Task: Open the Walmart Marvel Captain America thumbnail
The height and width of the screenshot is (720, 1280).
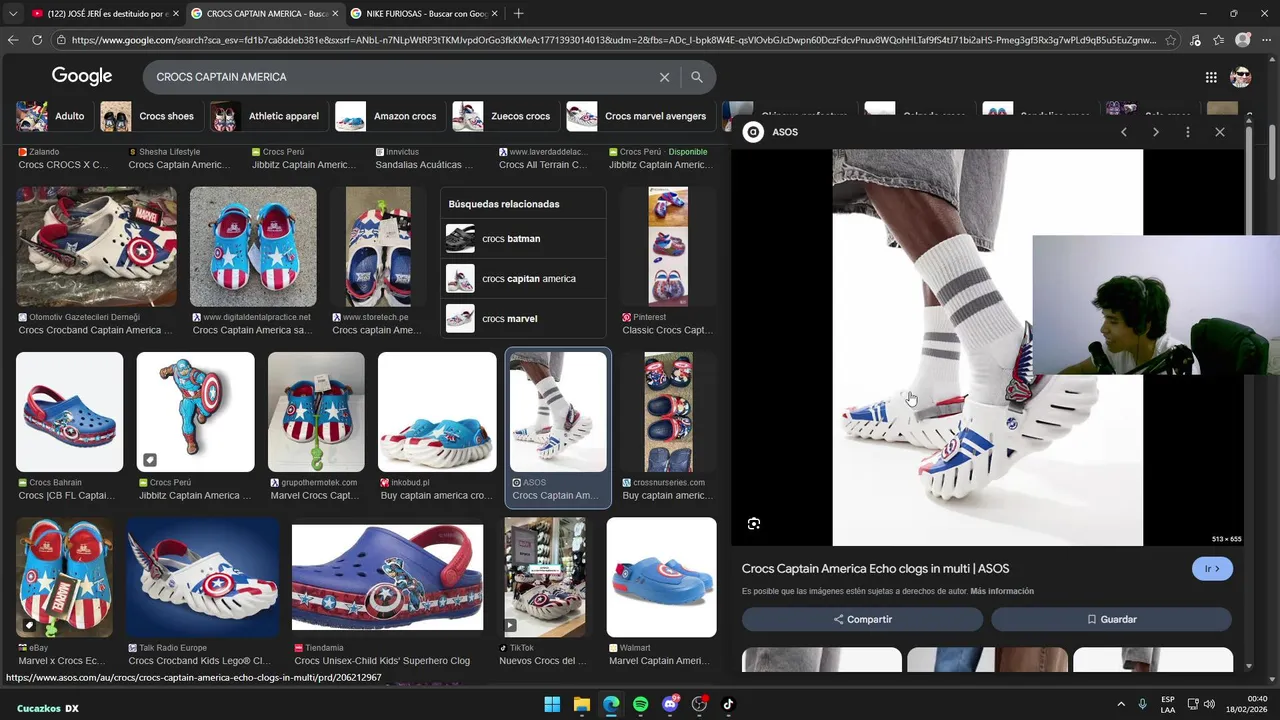Action: click(x=662, y=577)
